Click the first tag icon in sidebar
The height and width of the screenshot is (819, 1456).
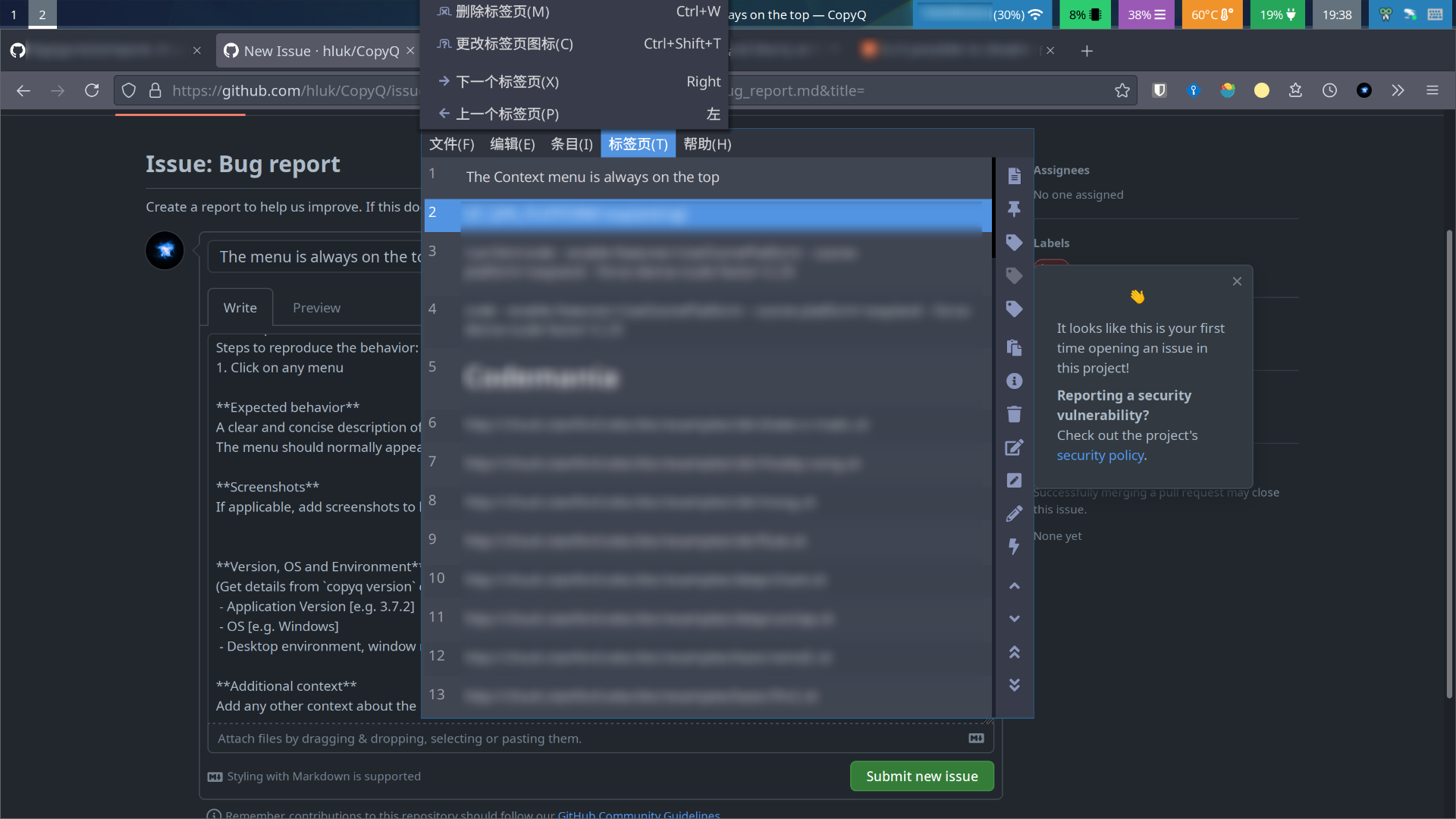click(1014, 243)
